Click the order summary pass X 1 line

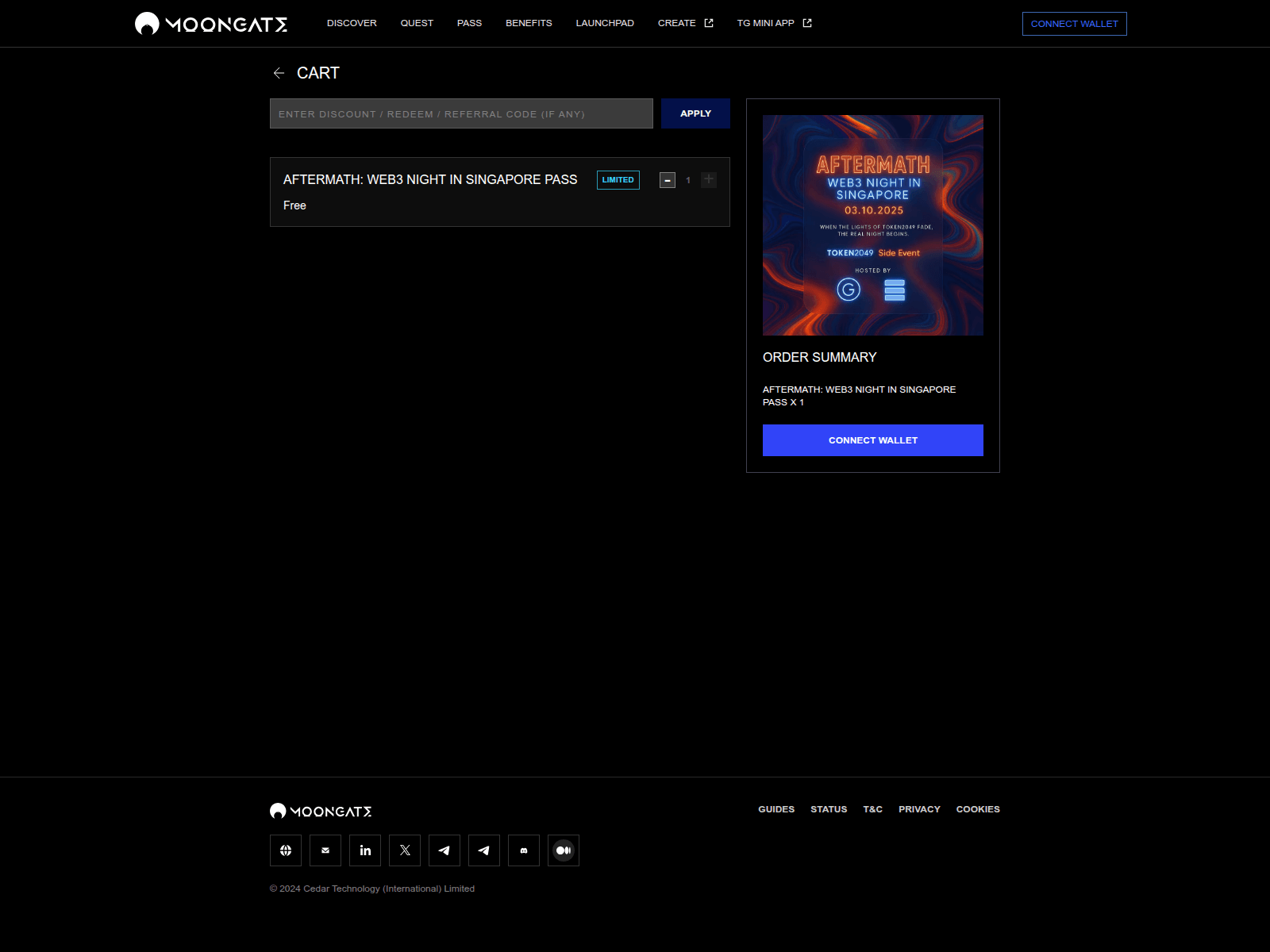[860, 396]
